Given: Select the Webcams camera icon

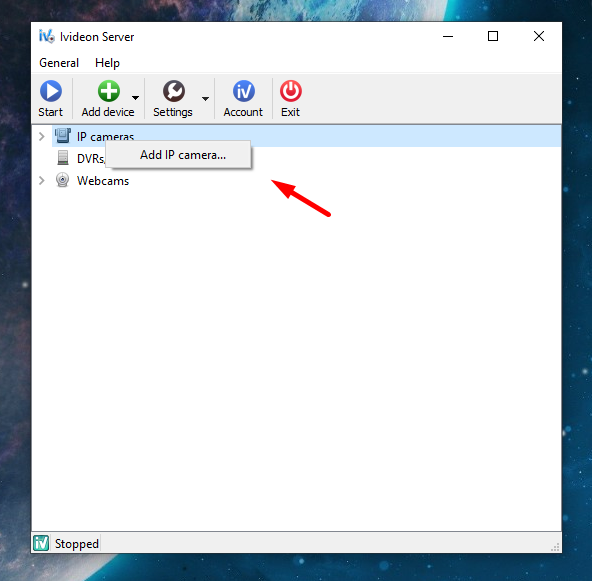Looking at the screenshot, I should [x=62, y=180].
